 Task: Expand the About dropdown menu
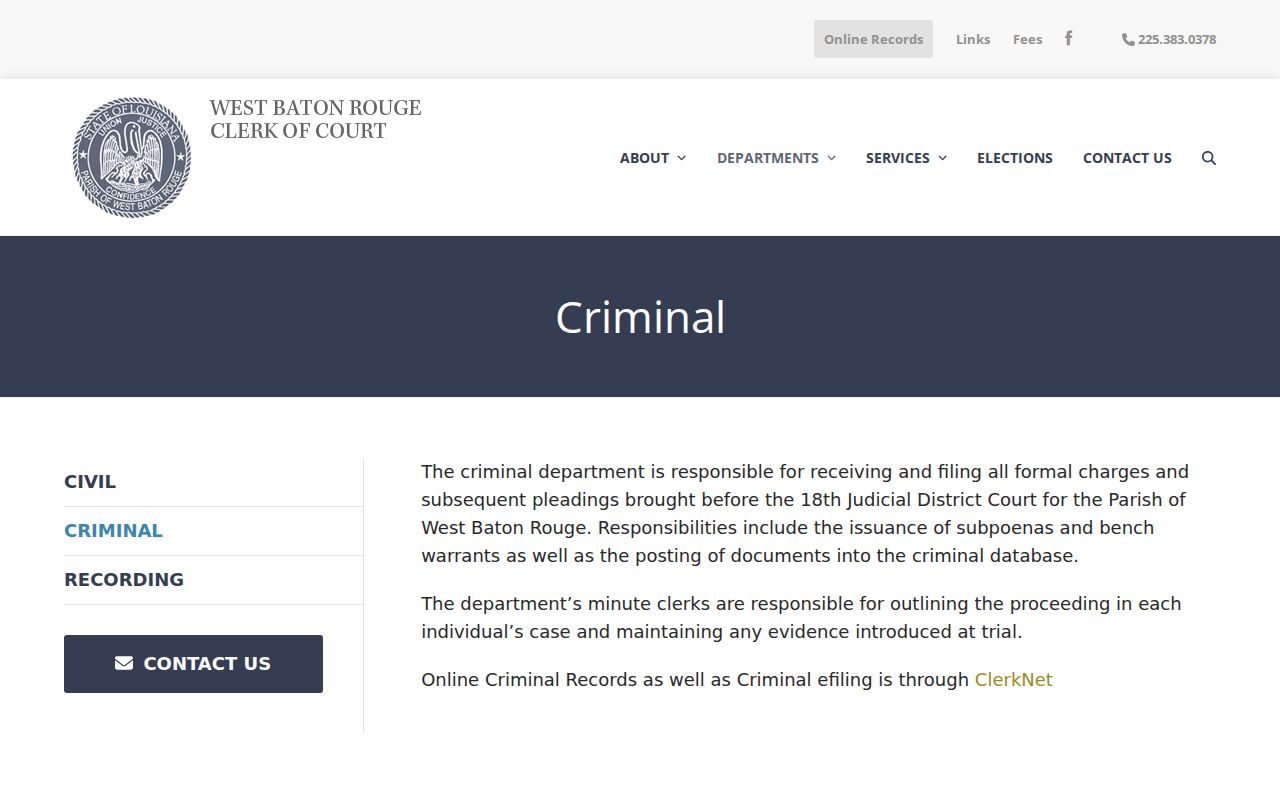(x=653, y=158)
